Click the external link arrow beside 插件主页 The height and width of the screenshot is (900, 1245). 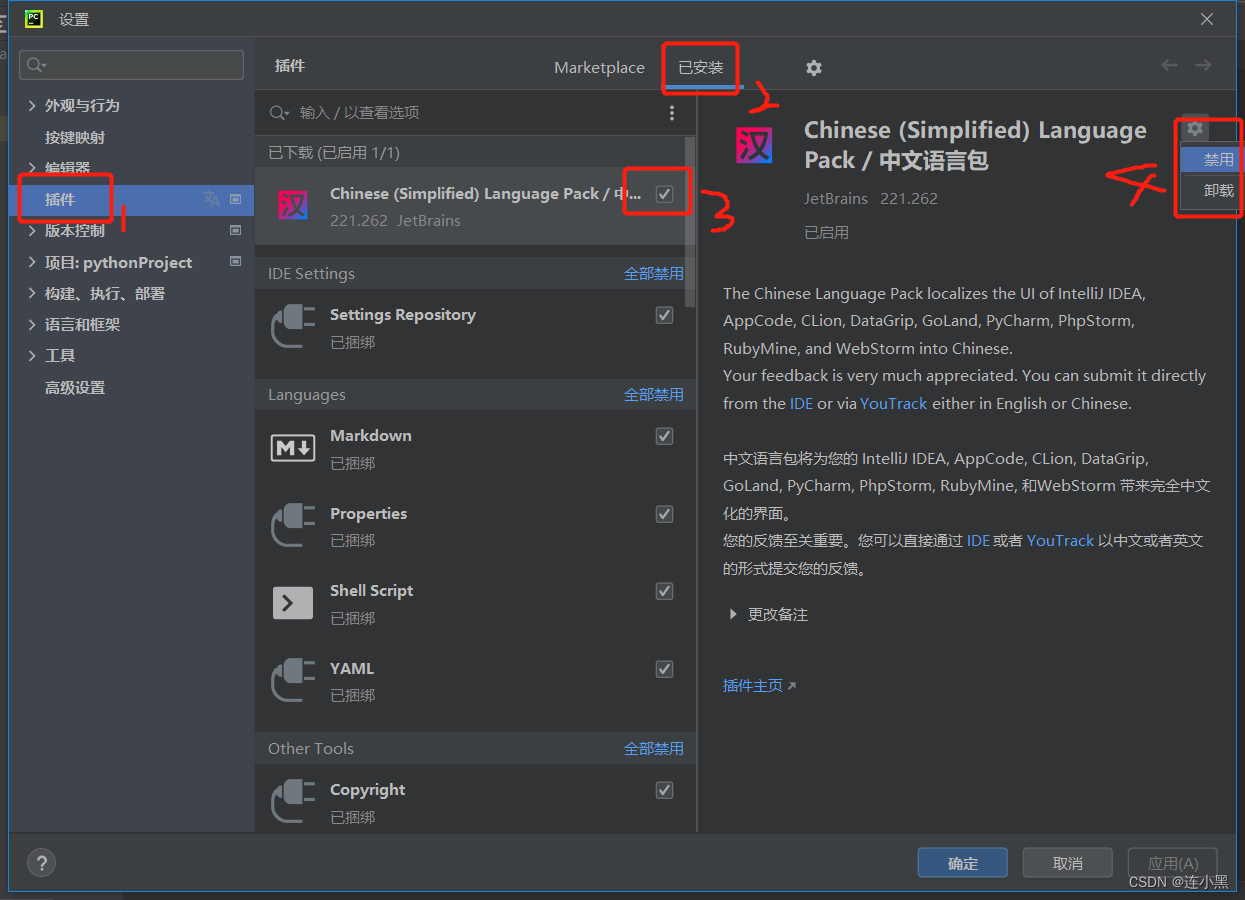pyautogui.click(x=792, y=686)
